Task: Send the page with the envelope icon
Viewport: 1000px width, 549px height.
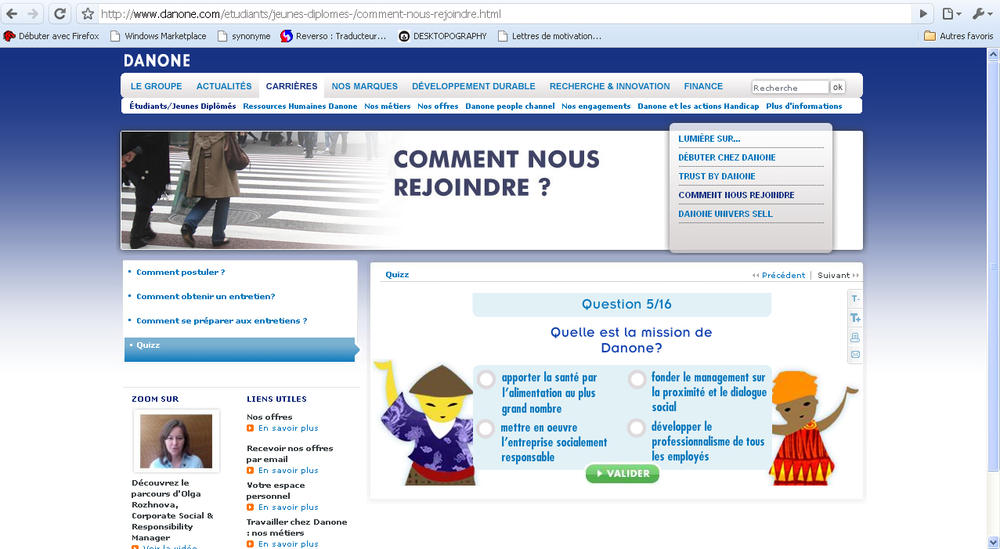Action: click(x=855, y=355)
